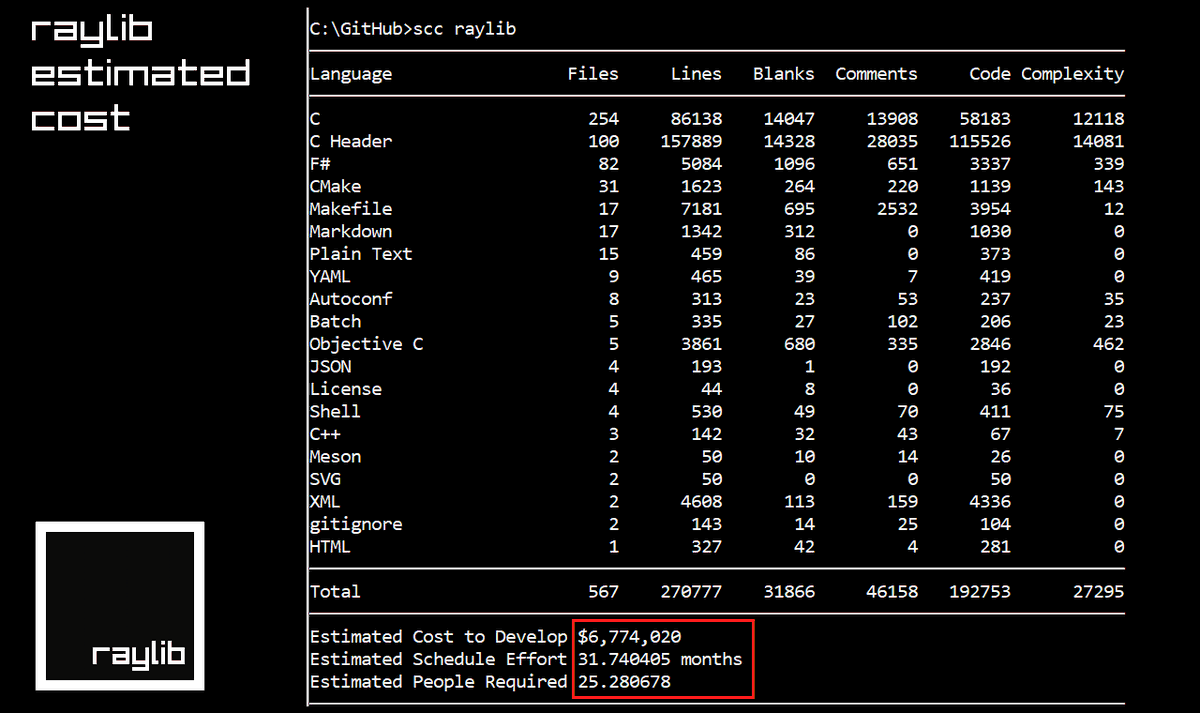The width and height of the screenshot is (1200, 713).
Task: Click C Header code value 115526
Action: click(x=980, y=141)
